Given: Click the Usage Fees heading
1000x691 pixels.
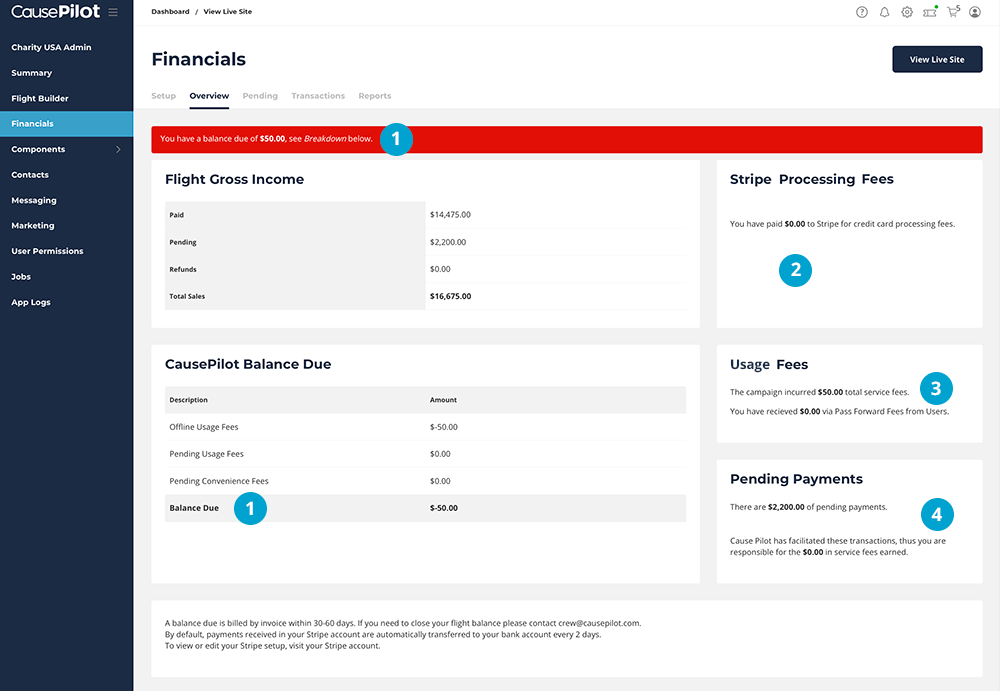Looking at the screenshot, I should (768, 364).
